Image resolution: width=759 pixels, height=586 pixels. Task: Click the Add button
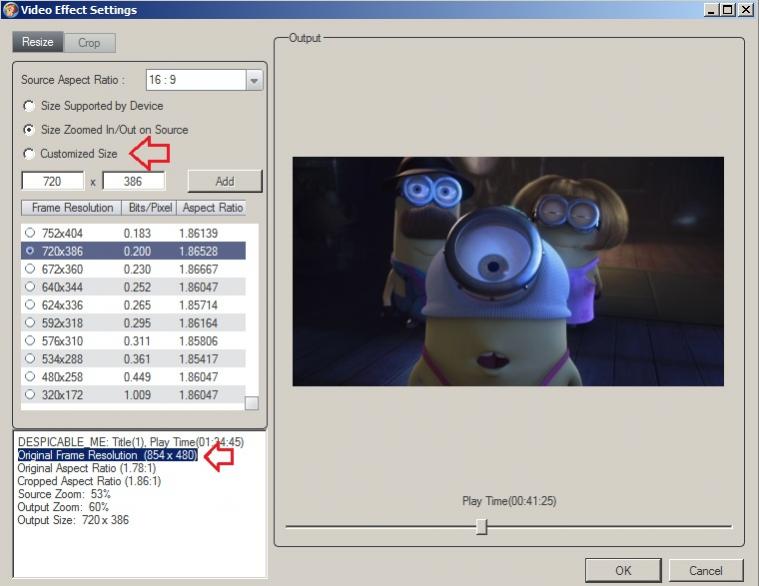click(225, 181)
